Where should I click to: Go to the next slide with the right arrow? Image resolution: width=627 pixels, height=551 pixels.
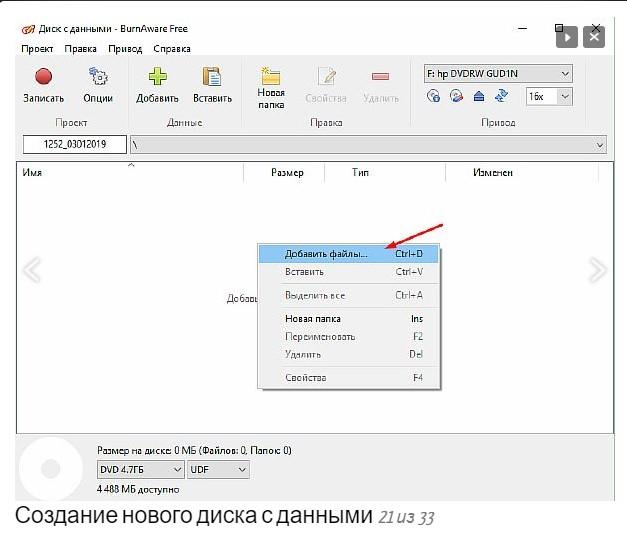[x=598, y=270]
